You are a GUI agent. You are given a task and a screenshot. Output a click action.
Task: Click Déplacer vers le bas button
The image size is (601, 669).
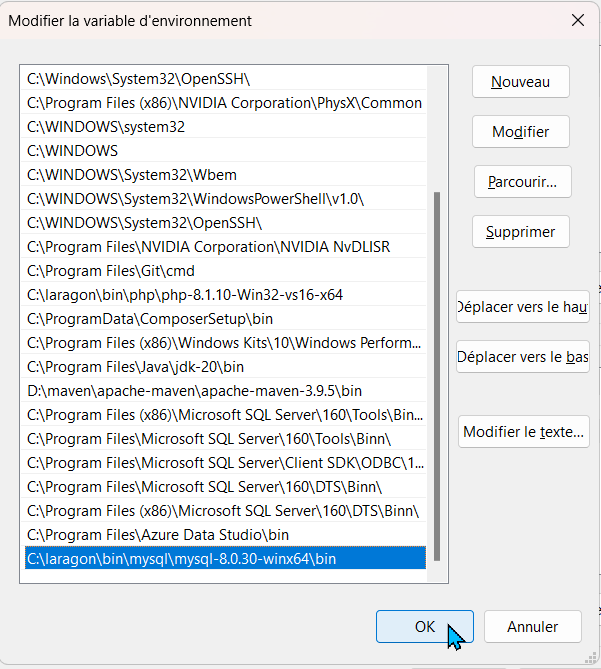click(x=522, y=356)
